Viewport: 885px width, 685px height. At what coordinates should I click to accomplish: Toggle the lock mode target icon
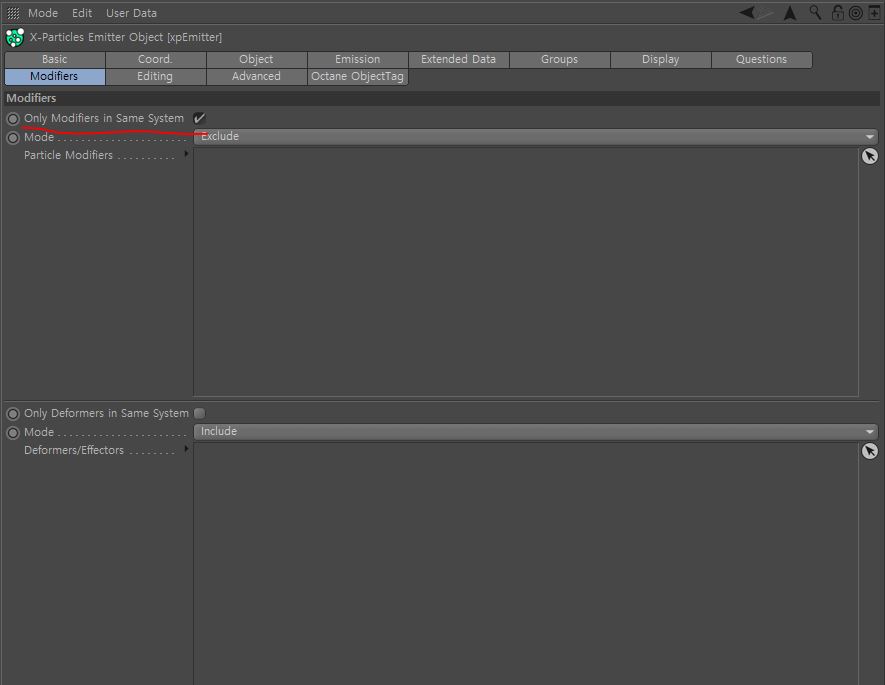point(856,13)
